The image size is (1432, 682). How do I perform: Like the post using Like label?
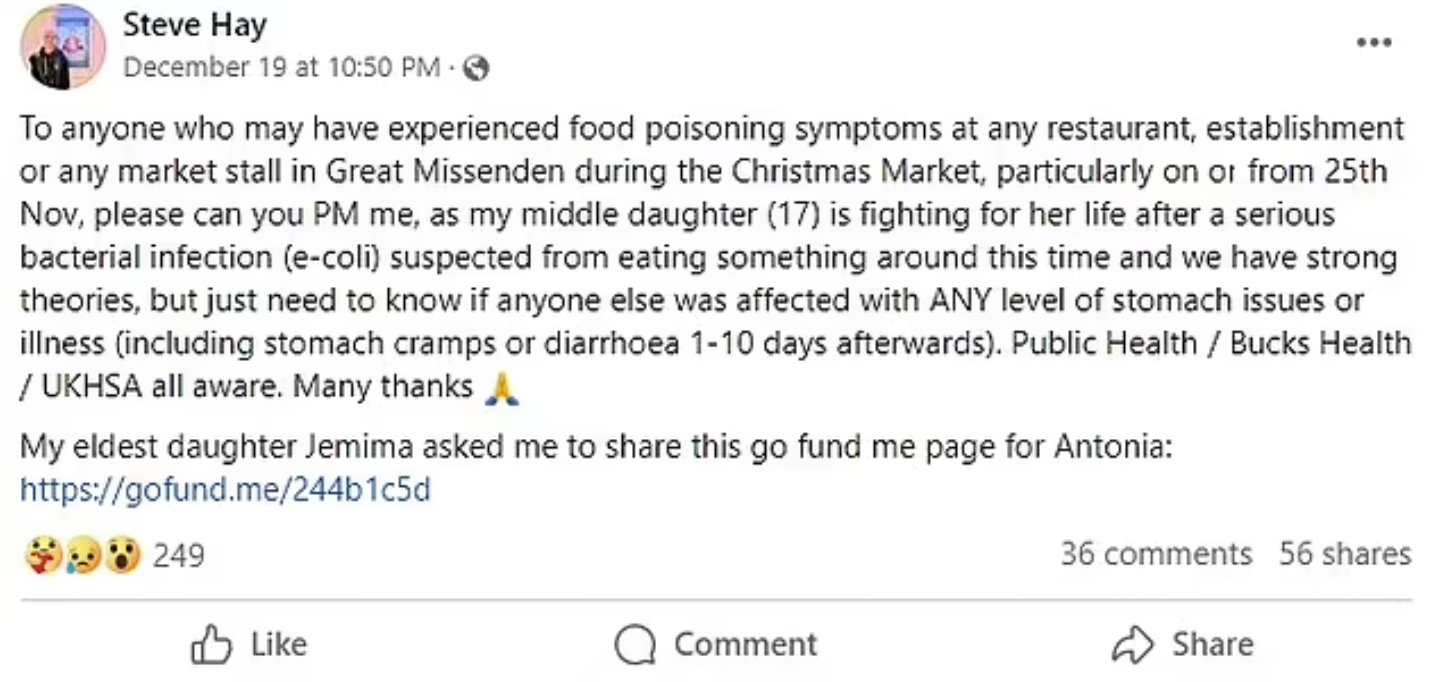click(279, 644)
